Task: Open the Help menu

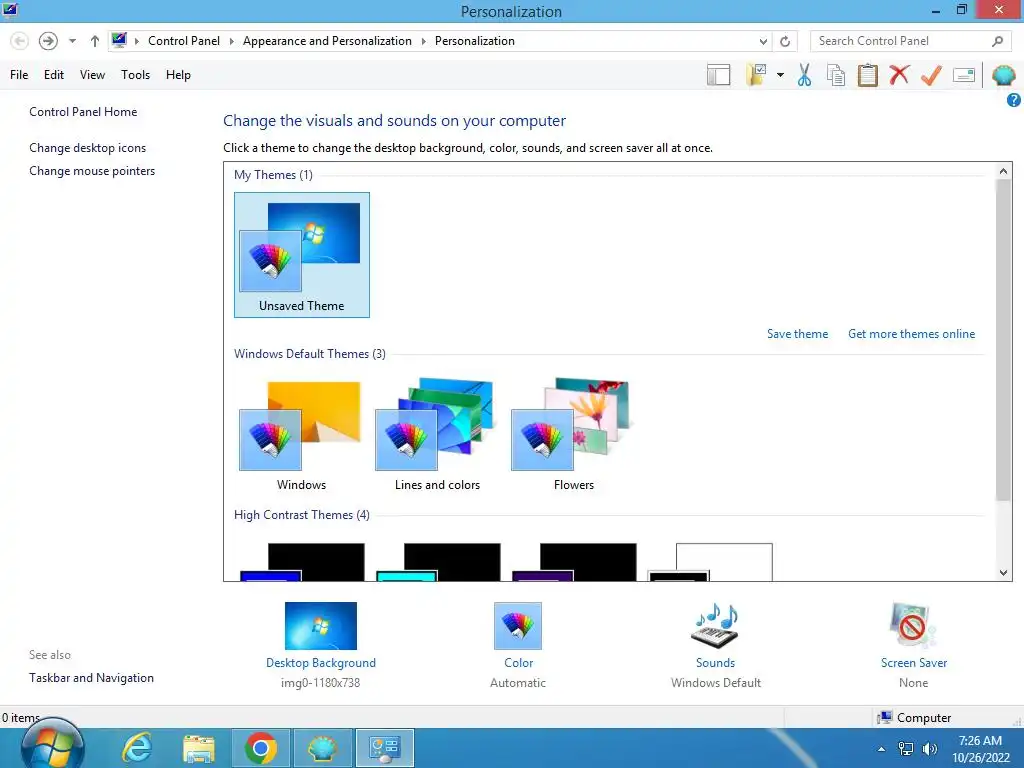Action: point(178,75)
